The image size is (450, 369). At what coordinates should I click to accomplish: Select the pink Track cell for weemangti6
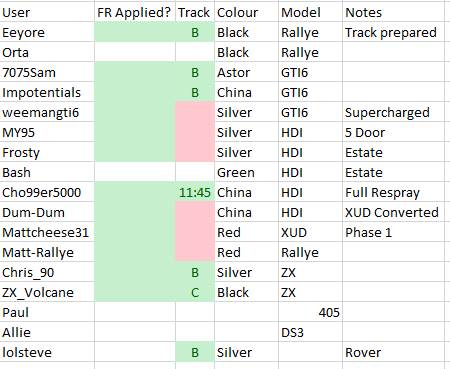point(195,112)
